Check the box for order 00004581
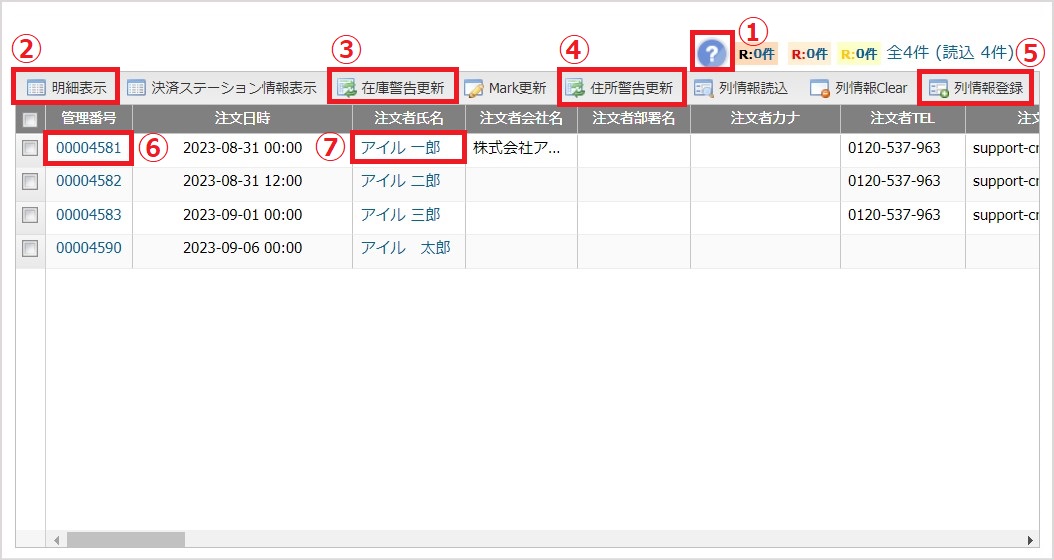Viewport: 1054px width, 560px height. pos(30,149)
